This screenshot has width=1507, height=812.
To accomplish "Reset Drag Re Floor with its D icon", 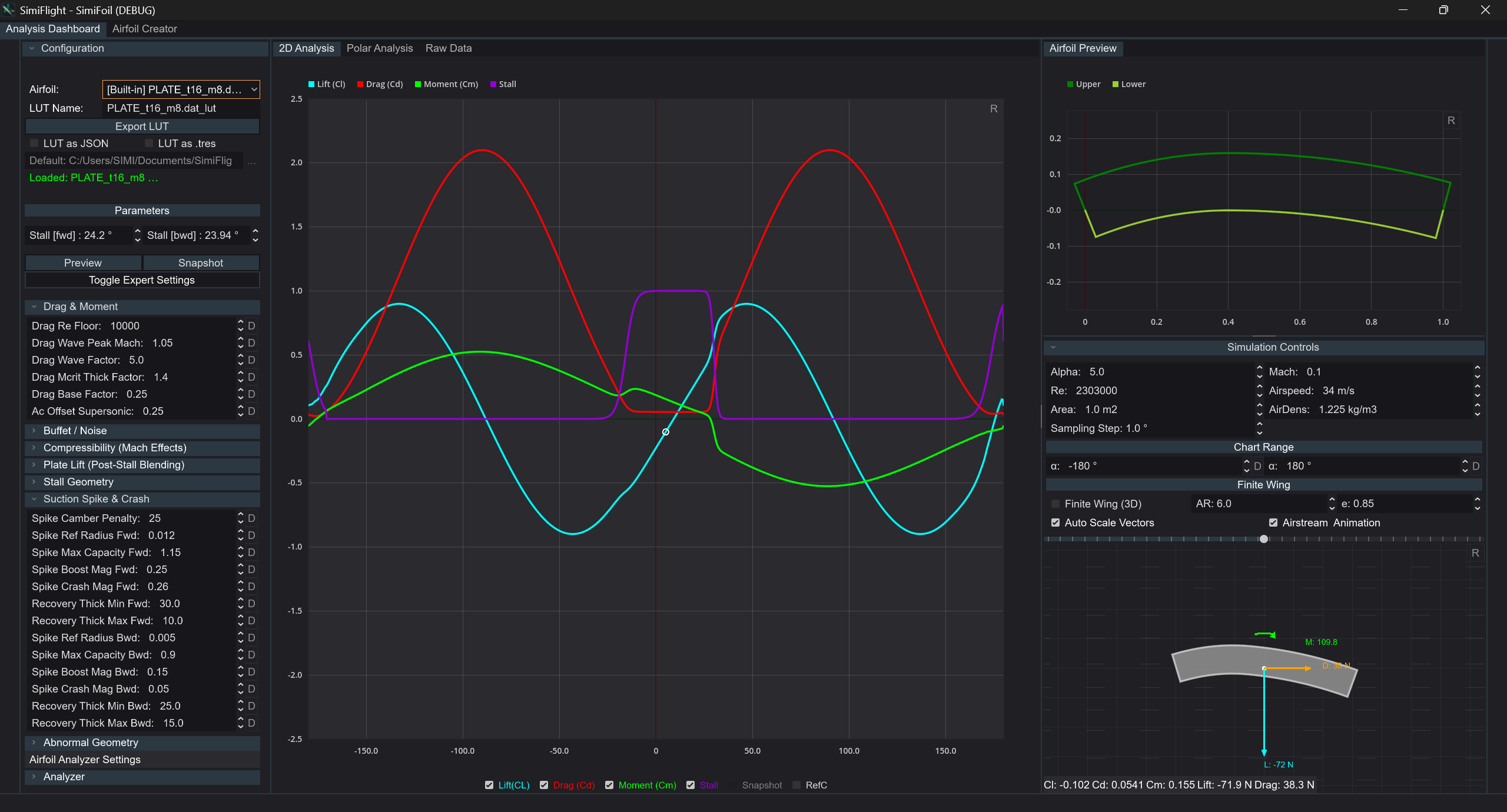I will pyautogui.click(x=251, y=326).
